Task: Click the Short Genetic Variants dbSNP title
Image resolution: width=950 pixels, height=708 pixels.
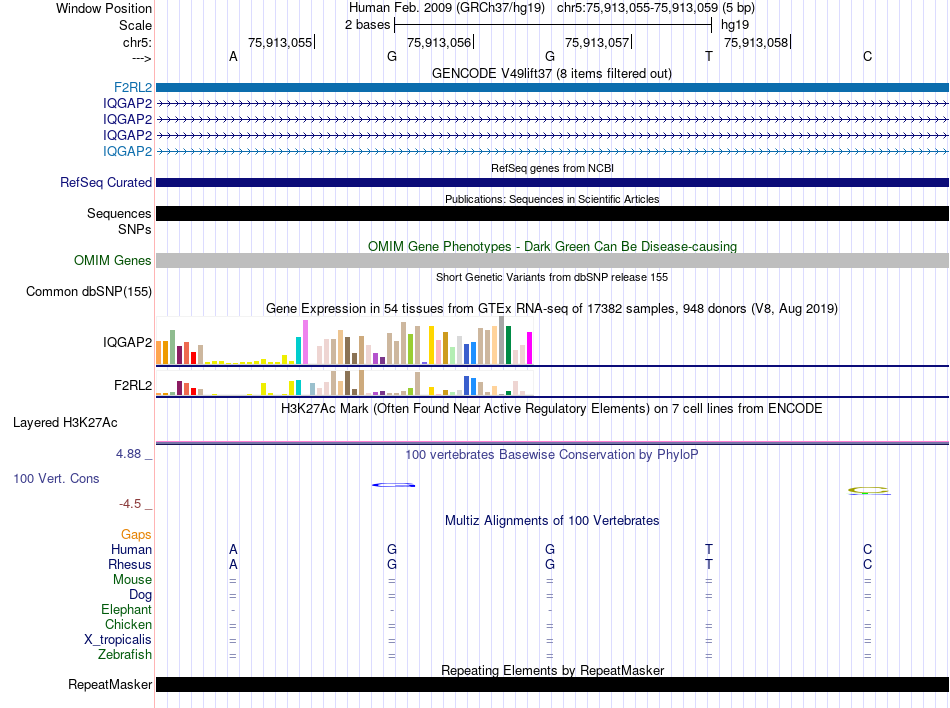Action: (x=552, y=277)
